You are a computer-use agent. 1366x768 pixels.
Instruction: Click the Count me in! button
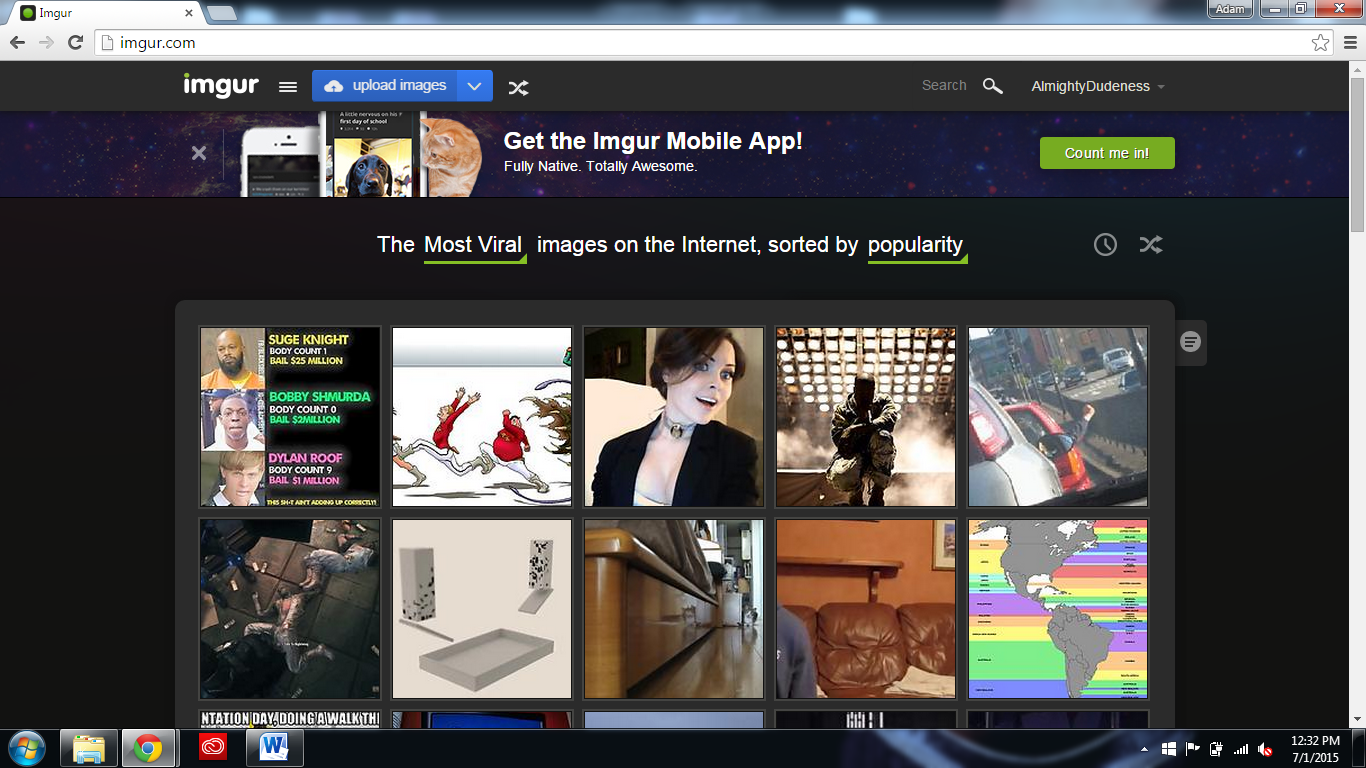(x=1107, y=153)
